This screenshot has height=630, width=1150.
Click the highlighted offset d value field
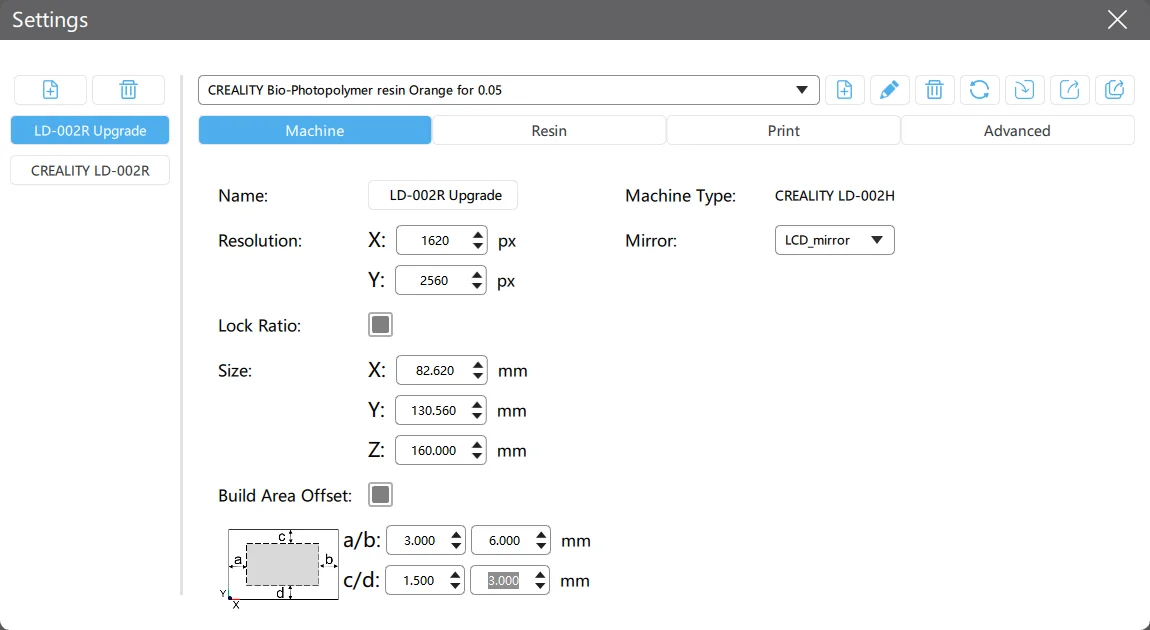pyautogui.click(x=503, y=580)
